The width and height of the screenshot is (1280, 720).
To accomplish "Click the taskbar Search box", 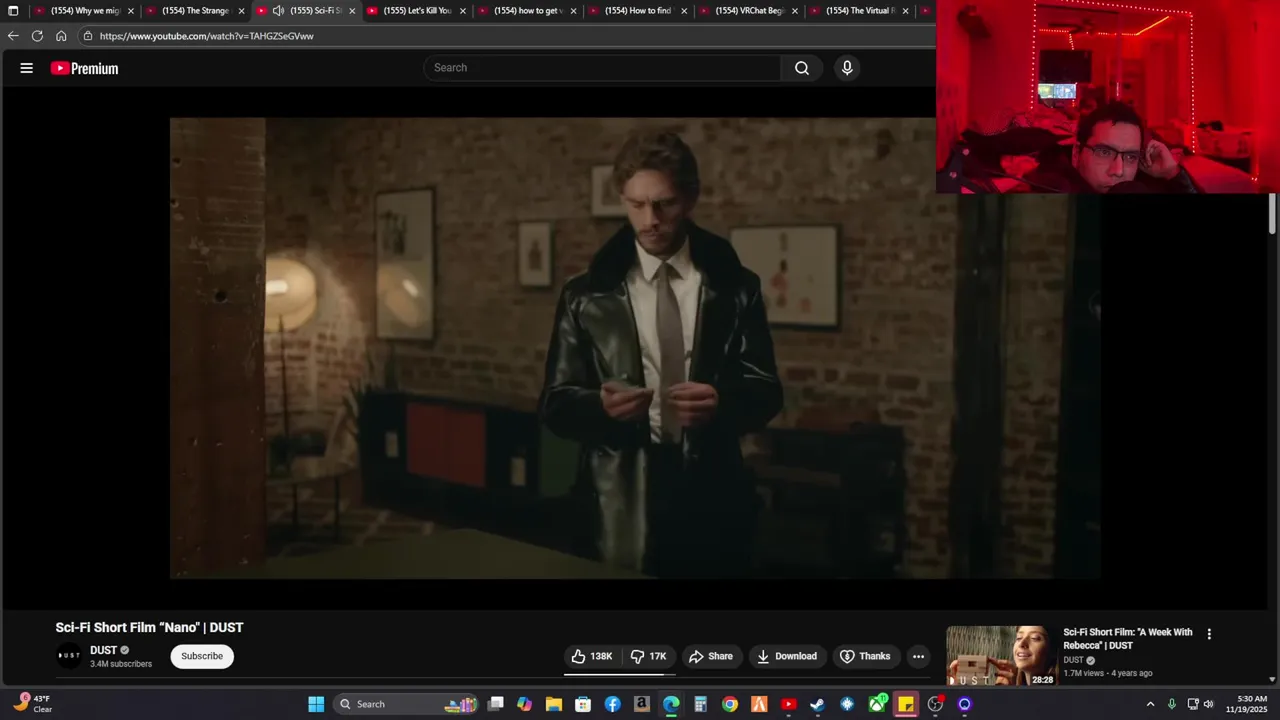I will point(406,704).
